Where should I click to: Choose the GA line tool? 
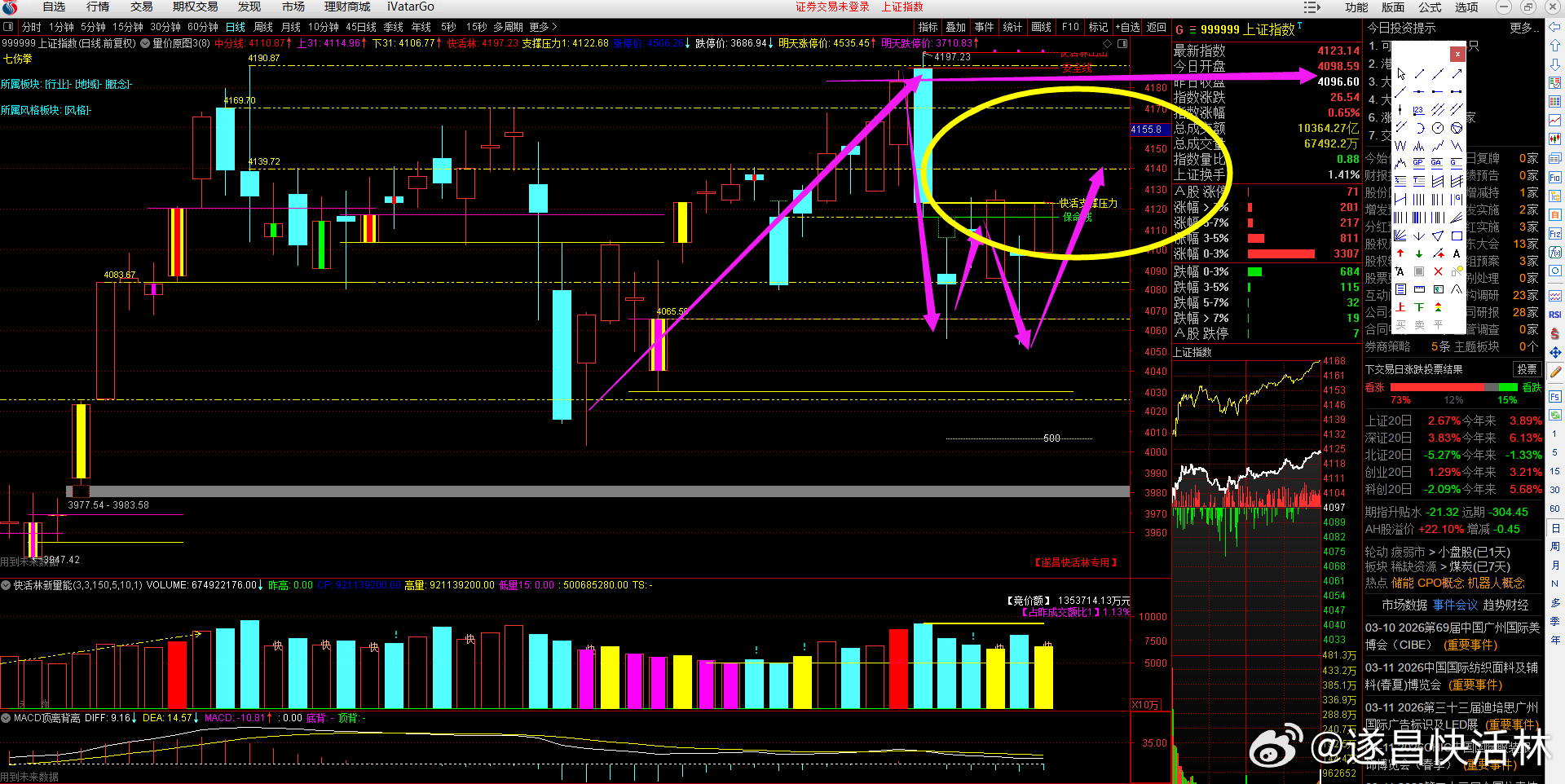[x=1437, y=163]
